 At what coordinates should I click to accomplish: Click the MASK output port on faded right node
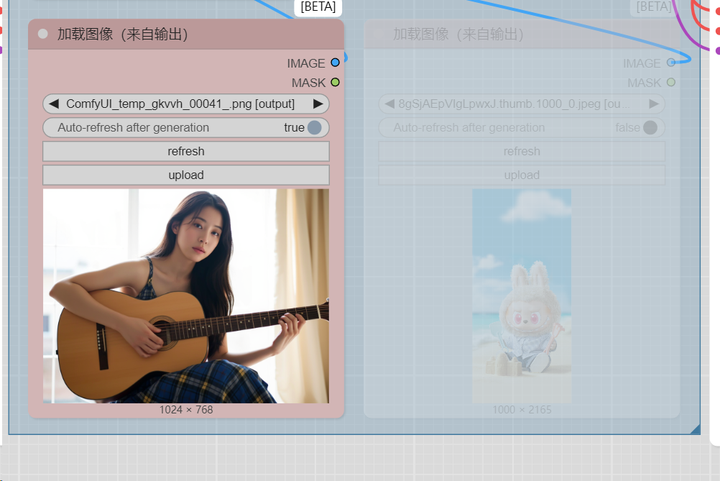(x=671, y=82)
